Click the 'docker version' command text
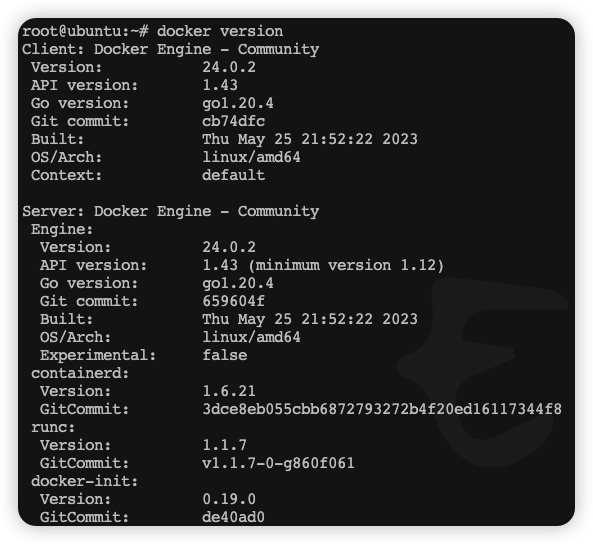This screenshot has height=544, width=593. pyautogui.click(x=220, y=31)
